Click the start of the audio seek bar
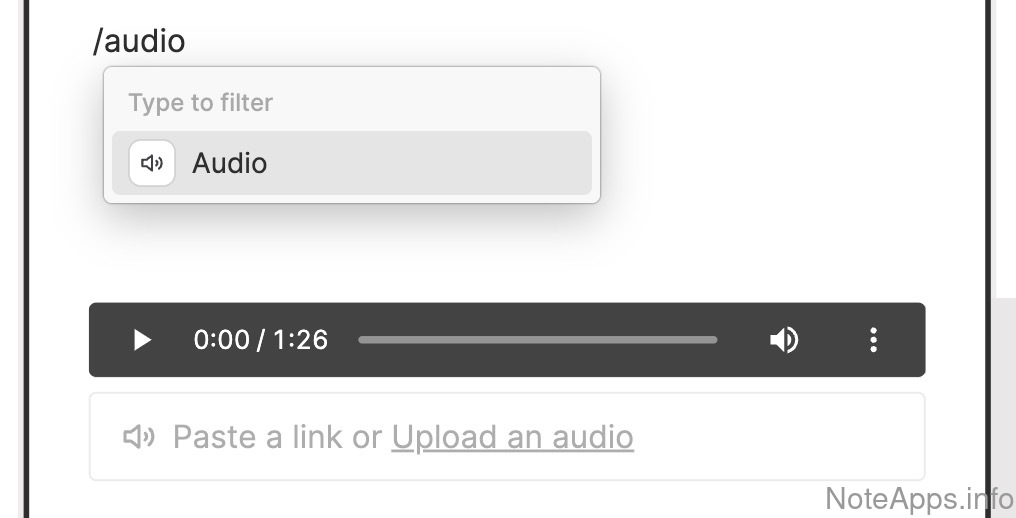Screen dimensions: 1016x518 point(361,340)
